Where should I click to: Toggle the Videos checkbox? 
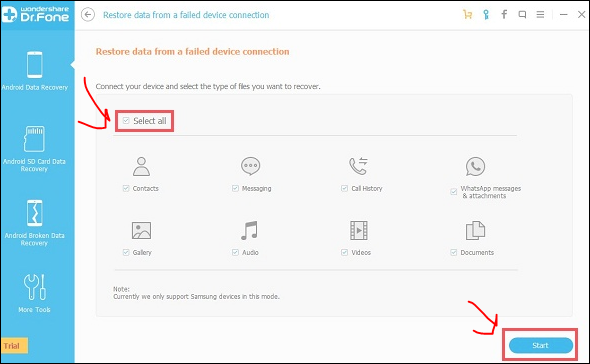point(344,252)
